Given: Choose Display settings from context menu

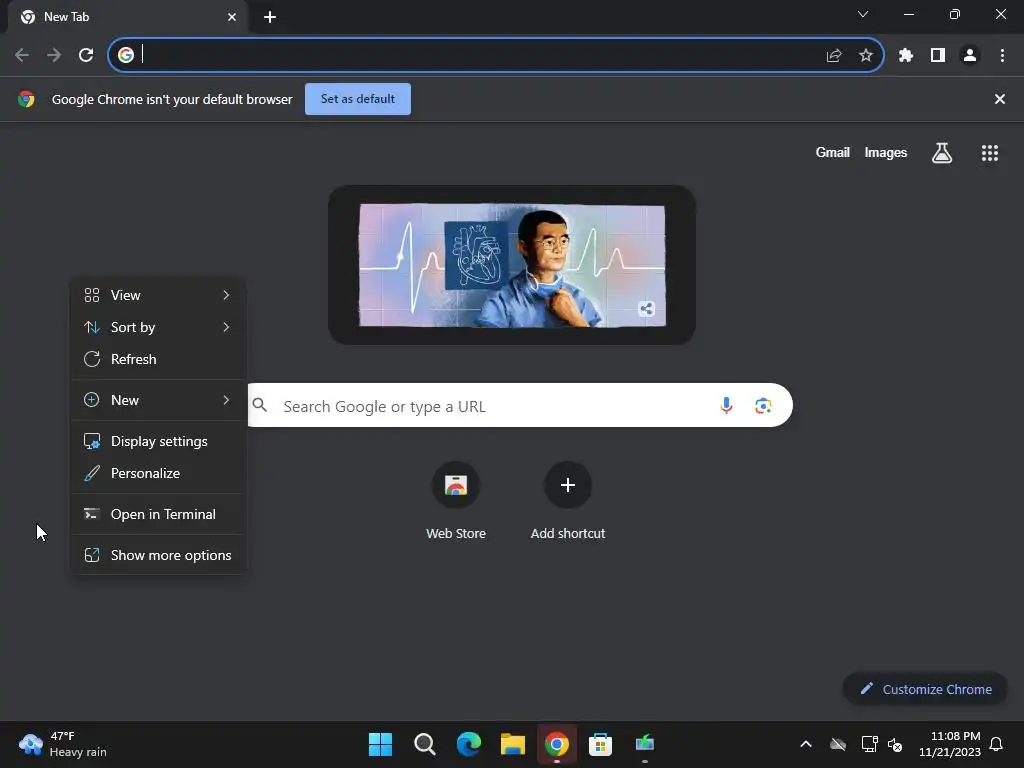Looking at the screenshot, I should coord(157,441).
